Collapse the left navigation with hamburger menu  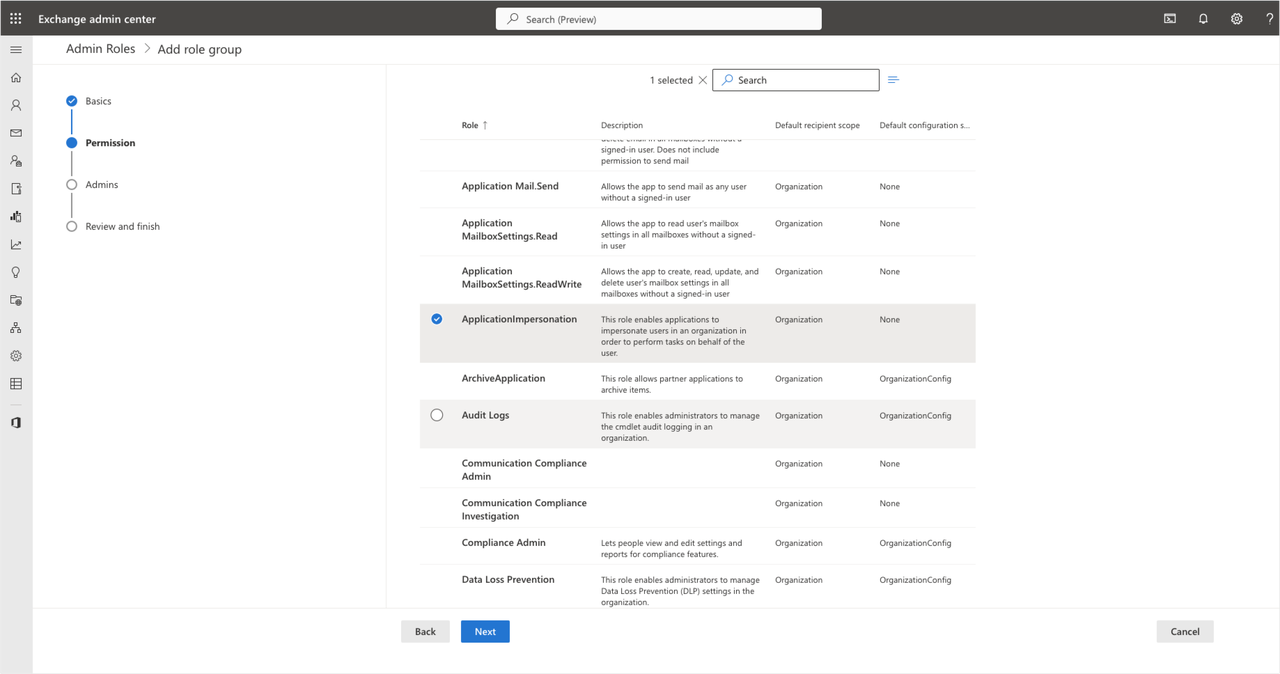(x=15, y=49)
